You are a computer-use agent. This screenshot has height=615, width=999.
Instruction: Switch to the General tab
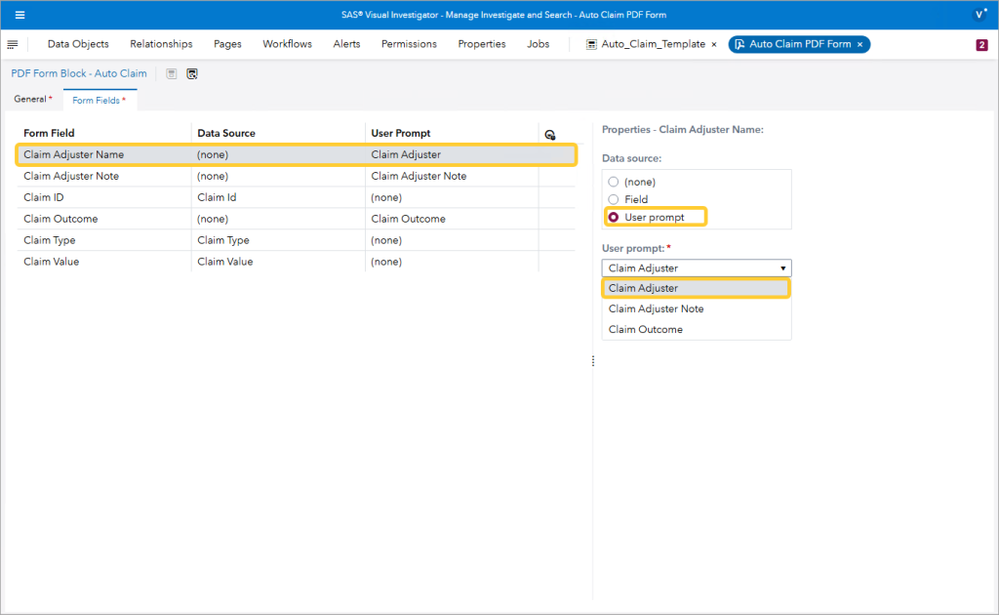(x=31, y=99)
